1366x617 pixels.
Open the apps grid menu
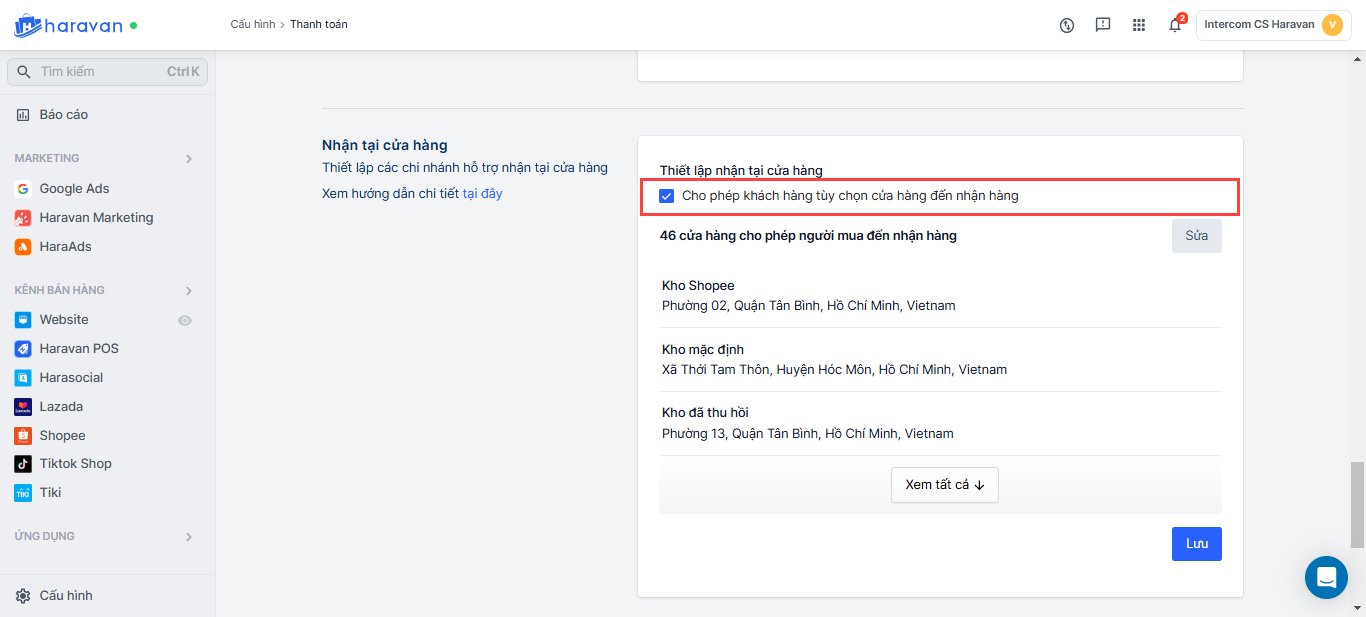pos(1139,25)
